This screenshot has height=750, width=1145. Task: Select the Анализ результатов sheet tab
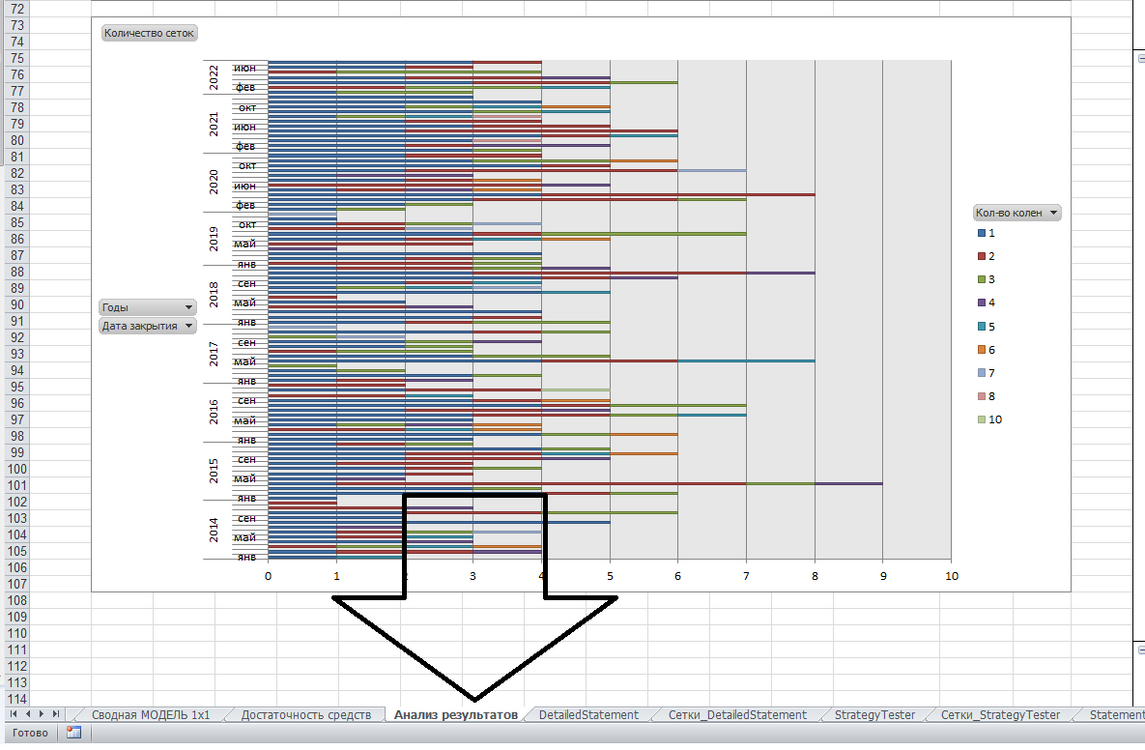point(456,715)
